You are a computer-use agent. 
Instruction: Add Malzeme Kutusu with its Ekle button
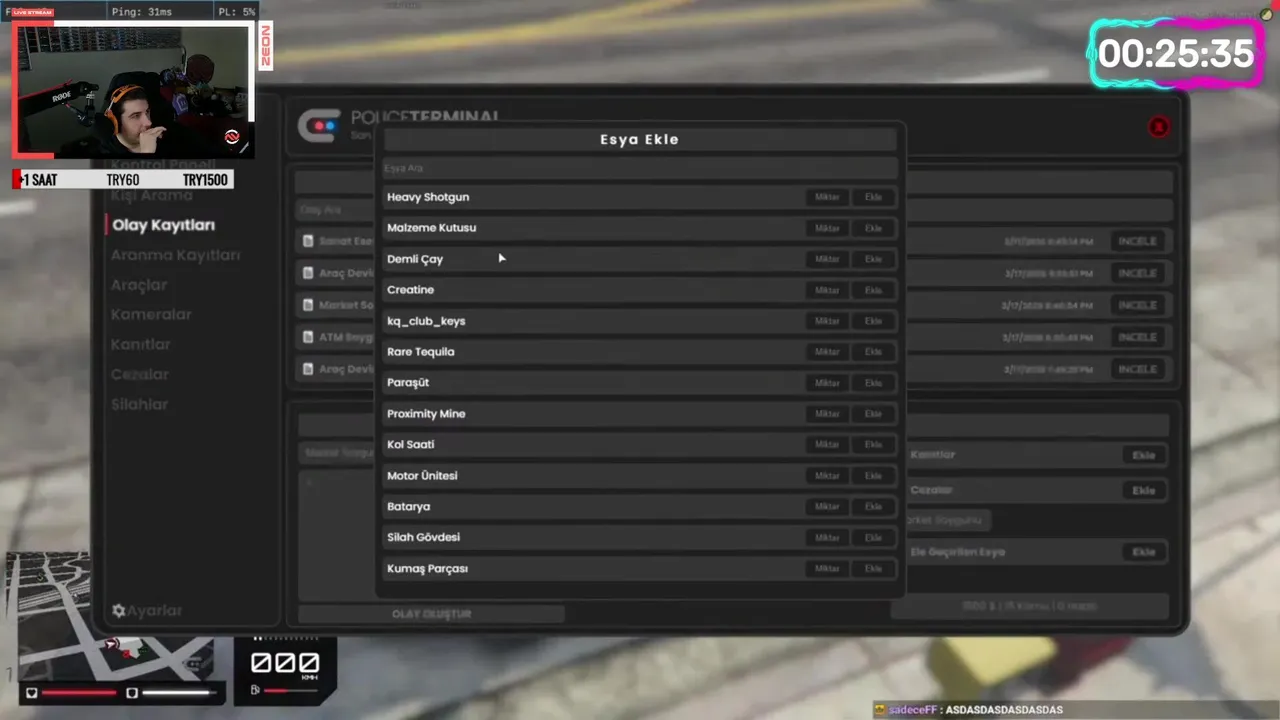click(x=873, y=229)
